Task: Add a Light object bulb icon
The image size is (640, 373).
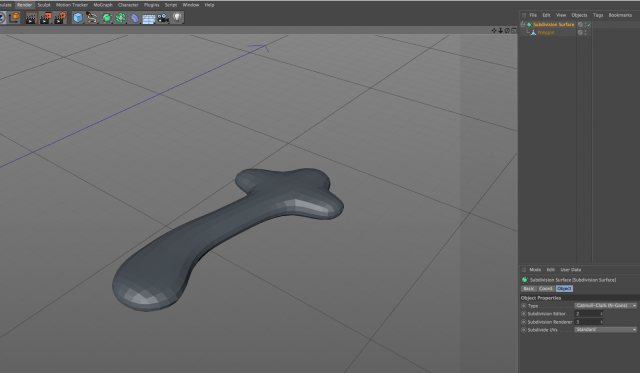Action: tap(177, 18)
